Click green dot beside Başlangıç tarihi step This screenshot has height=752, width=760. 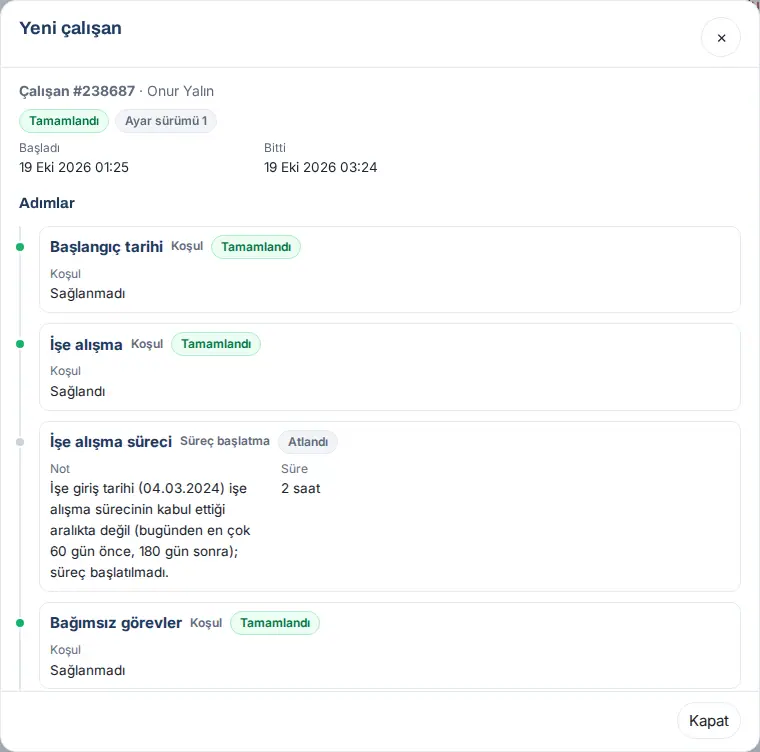point(20,247)
